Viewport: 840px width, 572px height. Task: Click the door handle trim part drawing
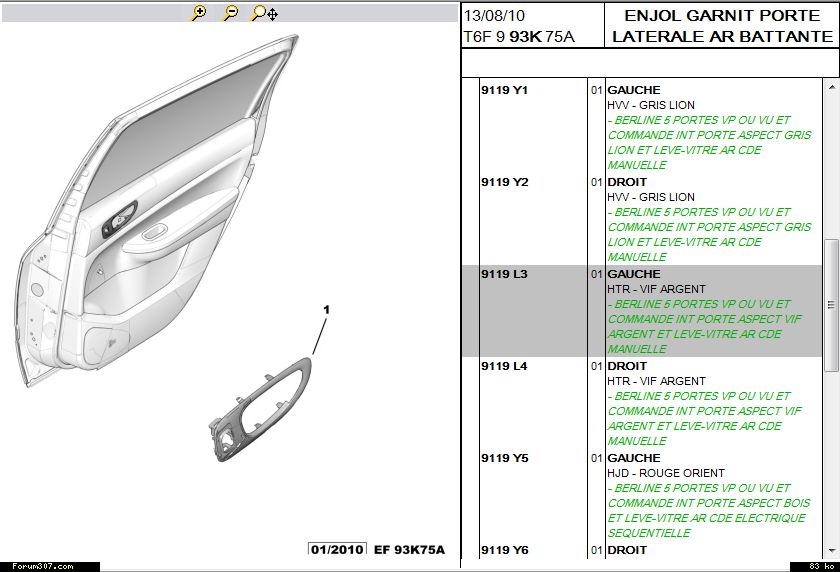[x=261, y=410]
